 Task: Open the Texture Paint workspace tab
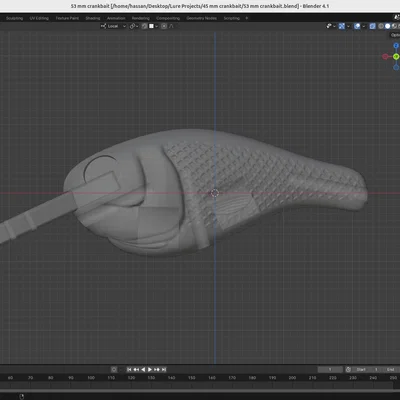[67, 18]
